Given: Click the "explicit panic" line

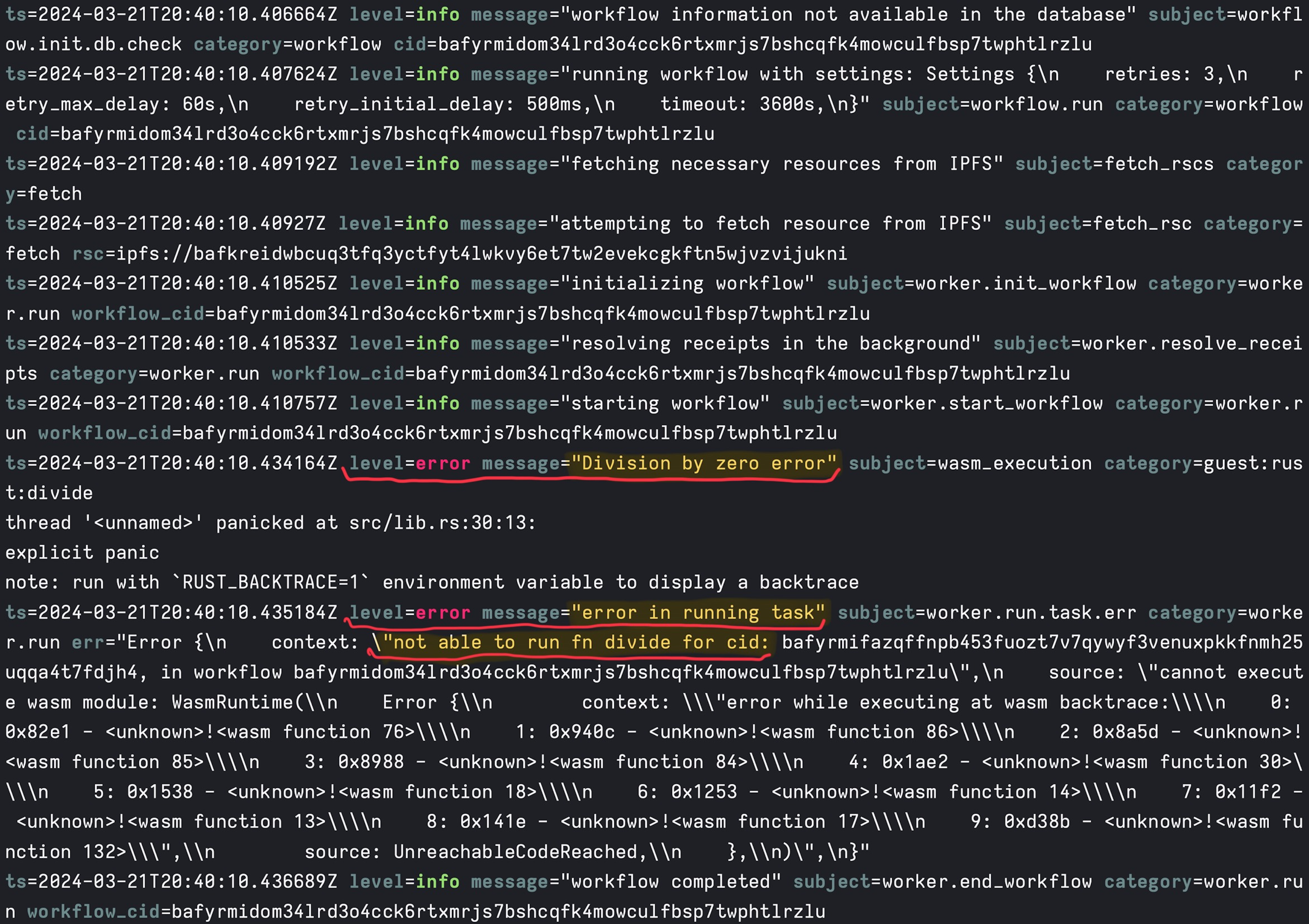Looking at the screenshot, I should [82, 552].
